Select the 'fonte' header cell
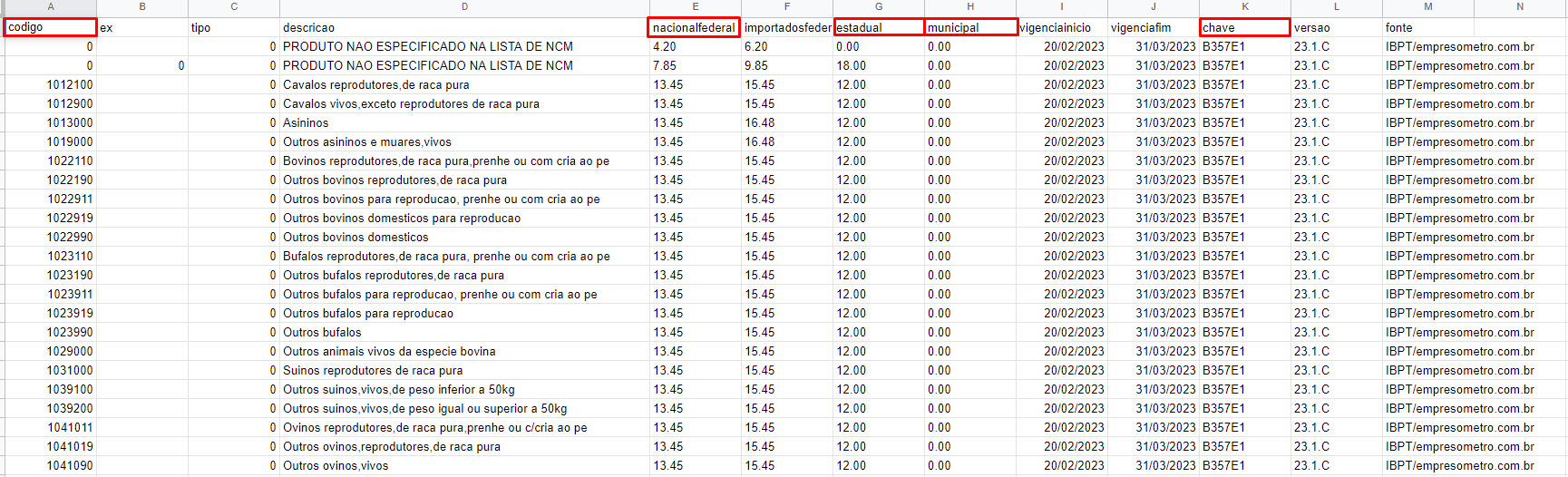The height and width of the screenshot is (477, 1568). [x=1427, y=27]
